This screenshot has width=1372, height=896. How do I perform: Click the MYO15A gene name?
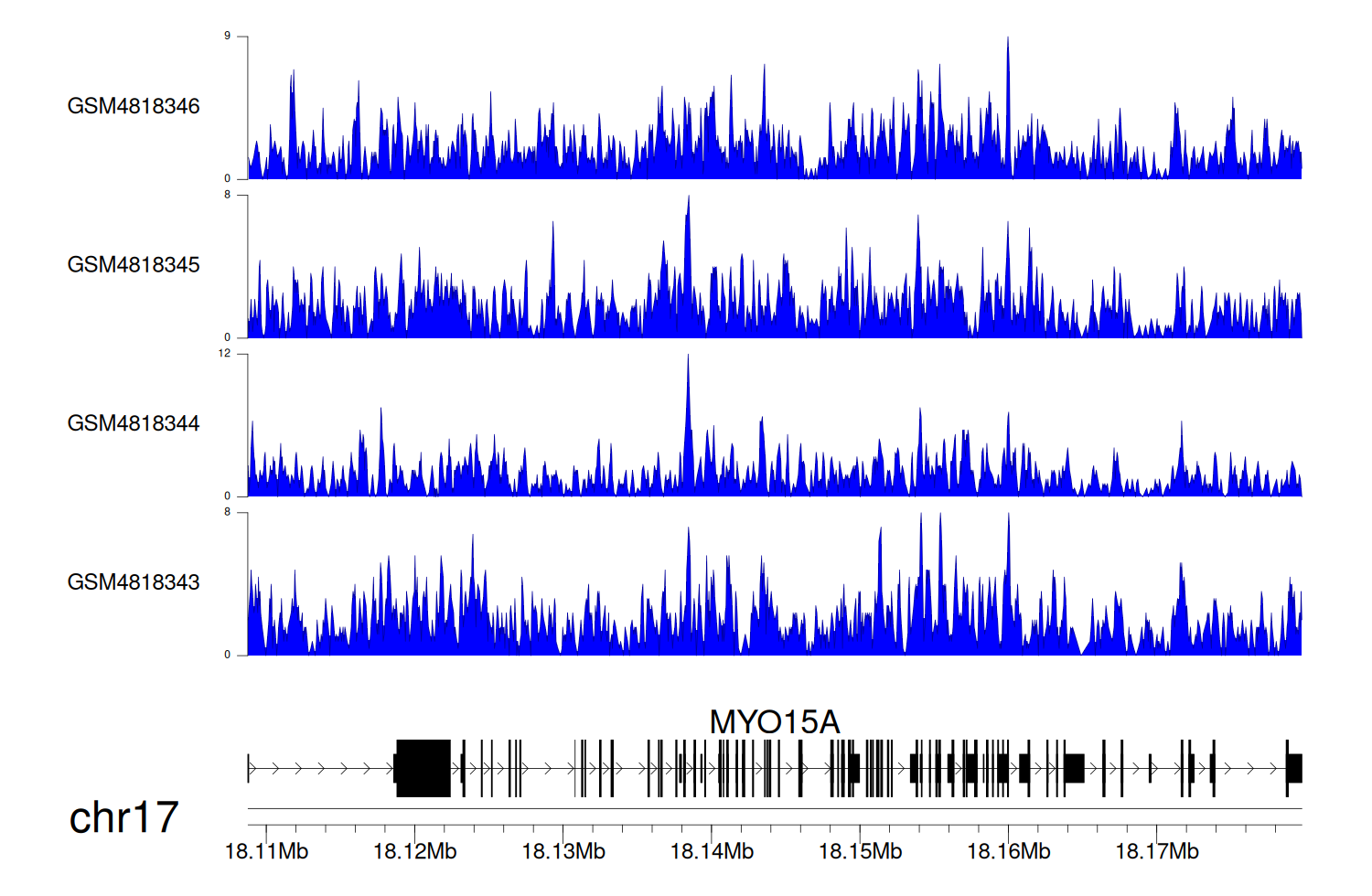tap(774, 722)
